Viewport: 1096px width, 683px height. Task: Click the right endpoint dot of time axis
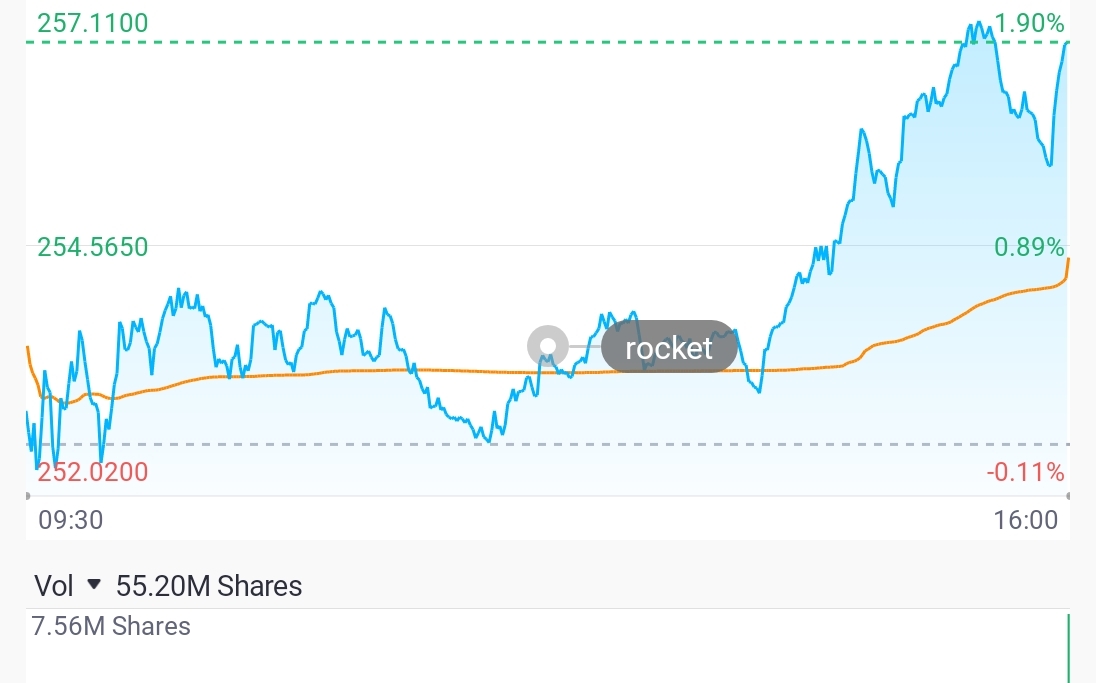pyautogui.click(x=1068, y=496)
